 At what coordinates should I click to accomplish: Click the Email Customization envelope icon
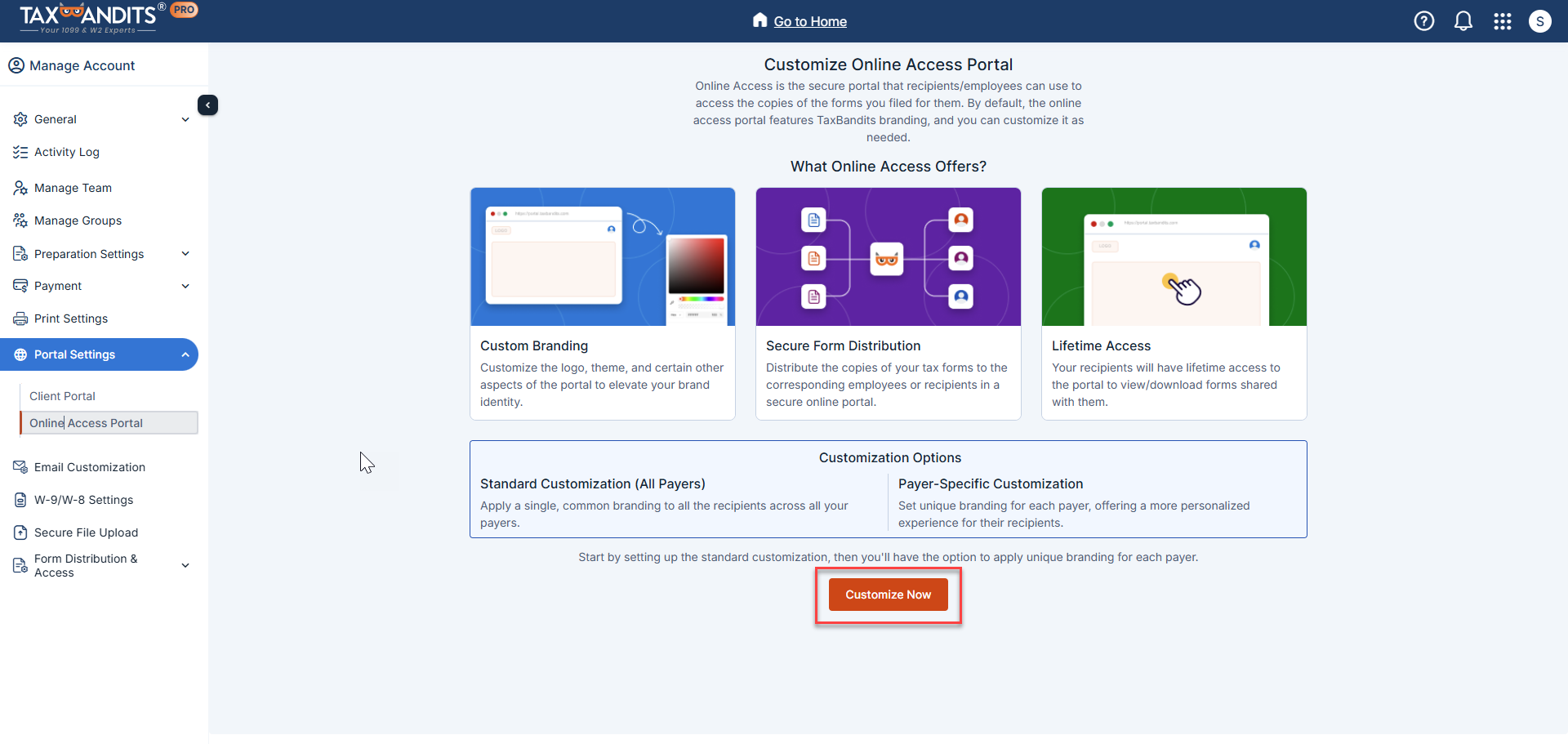[20, 467]
